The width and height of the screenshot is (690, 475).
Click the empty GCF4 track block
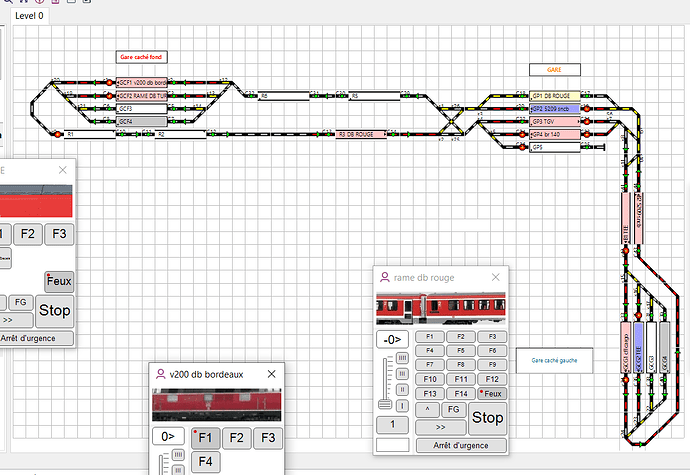[142, 121]
